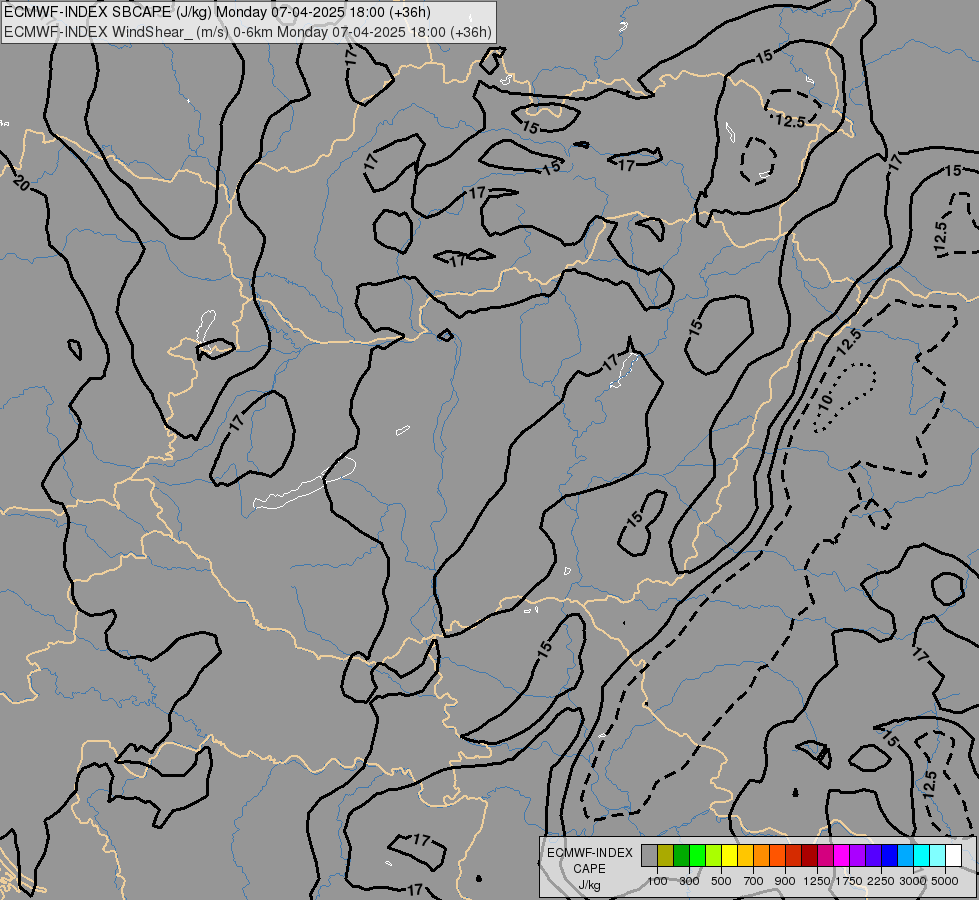Pick the pure blue legend swatch
Image resolution: width=979 pixels, height=900 pixels.
890,855
